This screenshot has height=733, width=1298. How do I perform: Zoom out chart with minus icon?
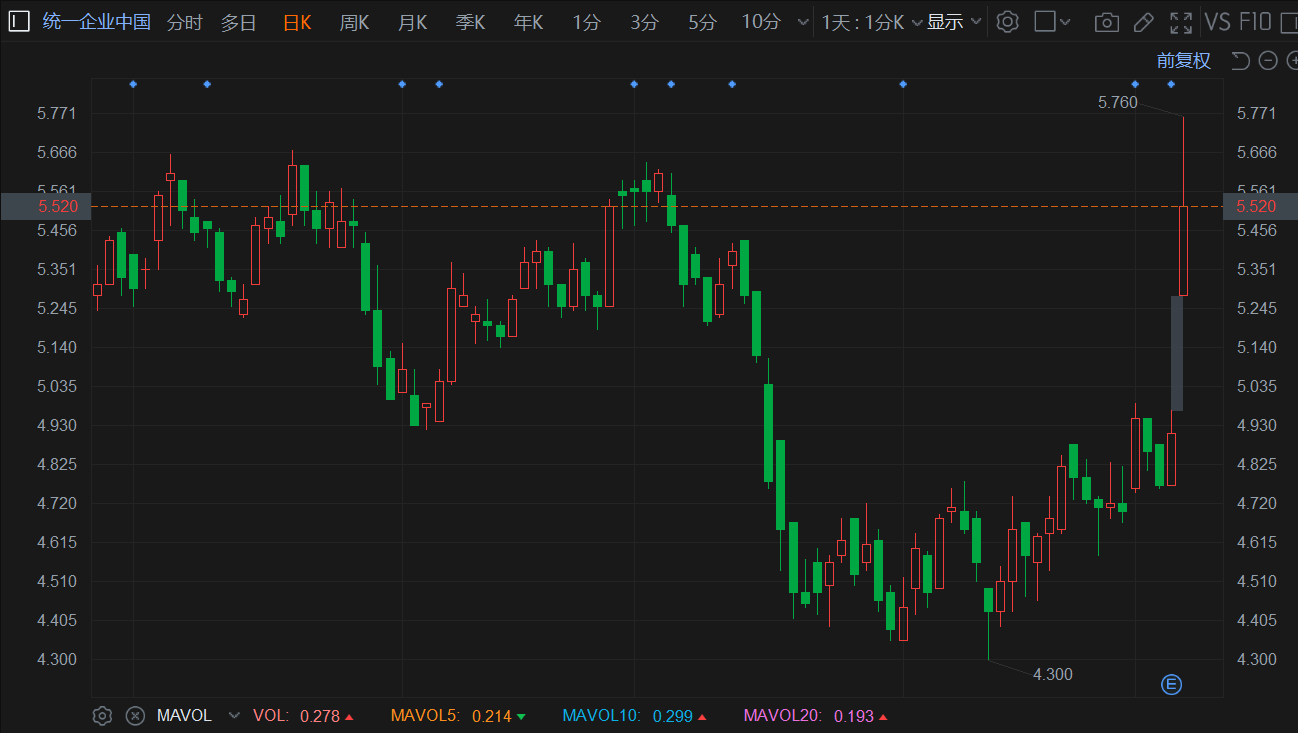pos(1268,61)
